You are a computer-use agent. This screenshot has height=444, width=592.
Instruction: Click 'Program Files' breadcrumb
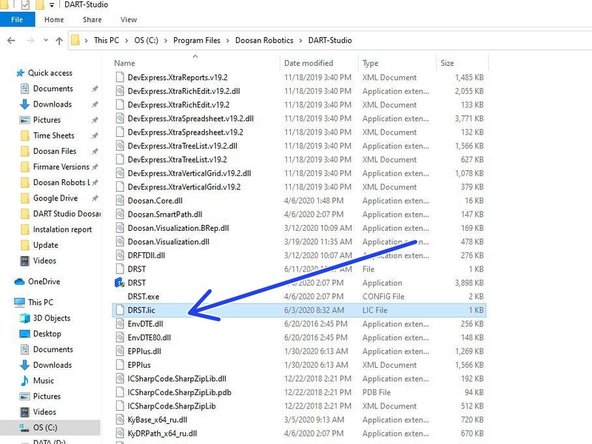[197, 40]
